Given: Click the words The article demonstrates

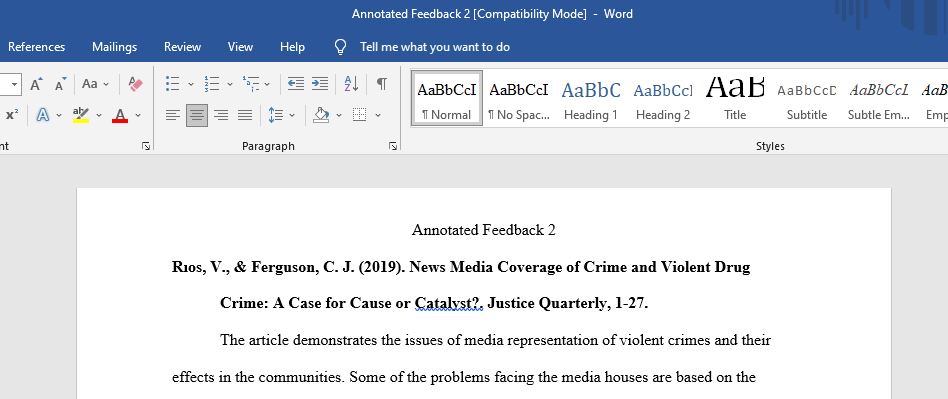Looking at the screenshot, I should click(x=299, y=340).
